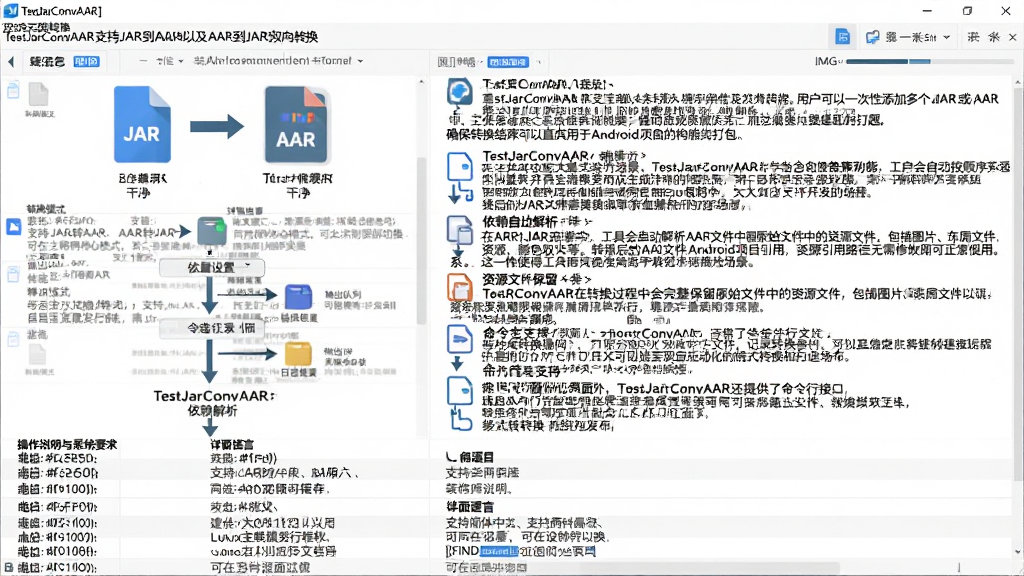Screen dimensions: 1024x576
Task: Select the left panel tab with bold label
Action: tap(47, 61)
